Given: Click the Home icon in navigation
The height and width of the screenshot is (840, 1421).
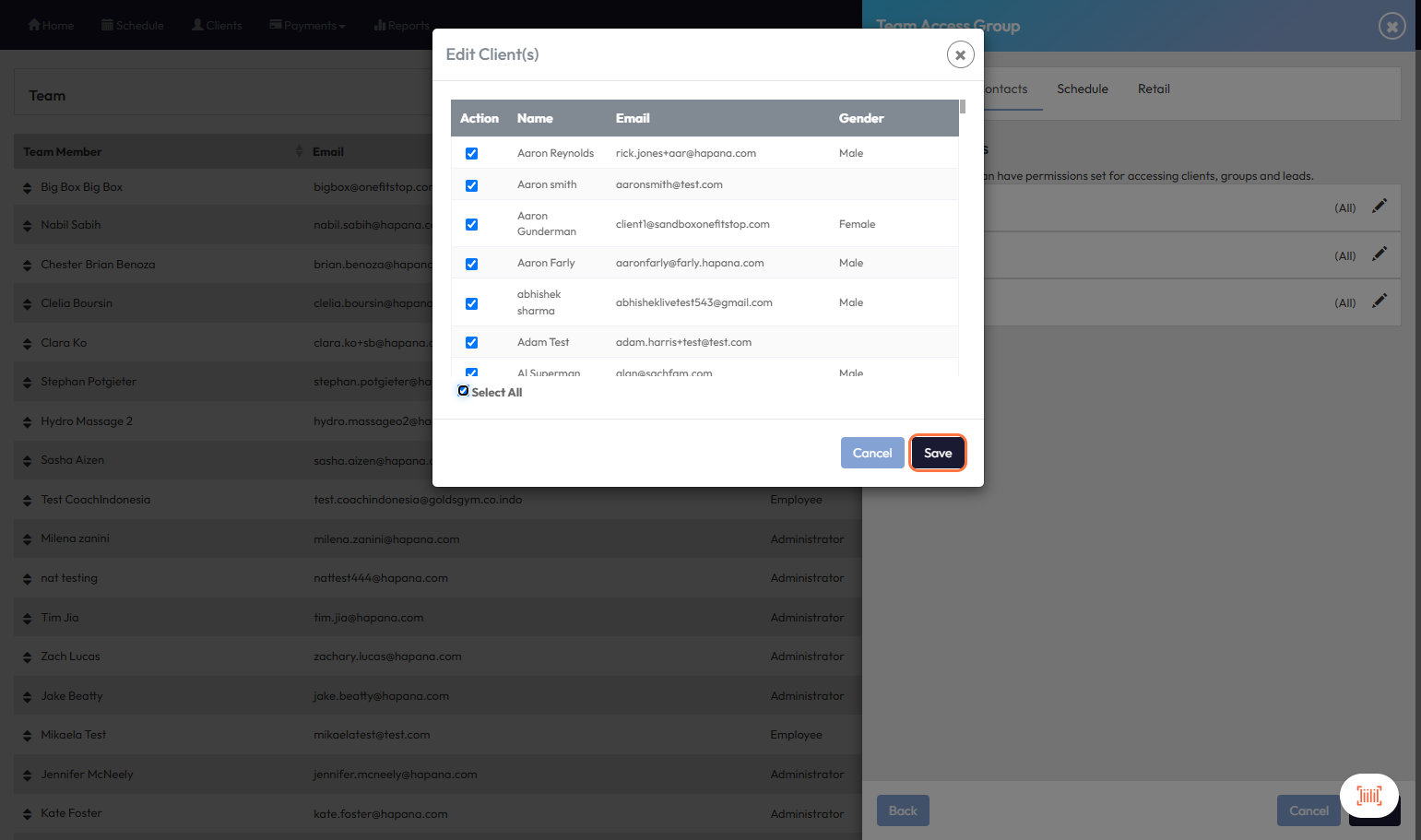Looking at the screenshot, I should tap(34, 25).
